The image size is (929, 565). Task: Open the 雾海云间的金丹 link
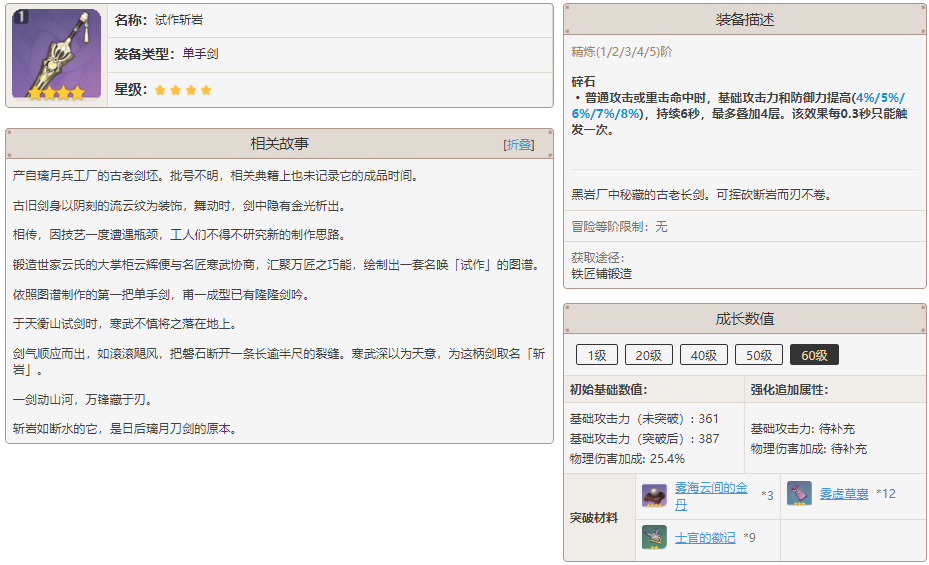pos(710,496)
